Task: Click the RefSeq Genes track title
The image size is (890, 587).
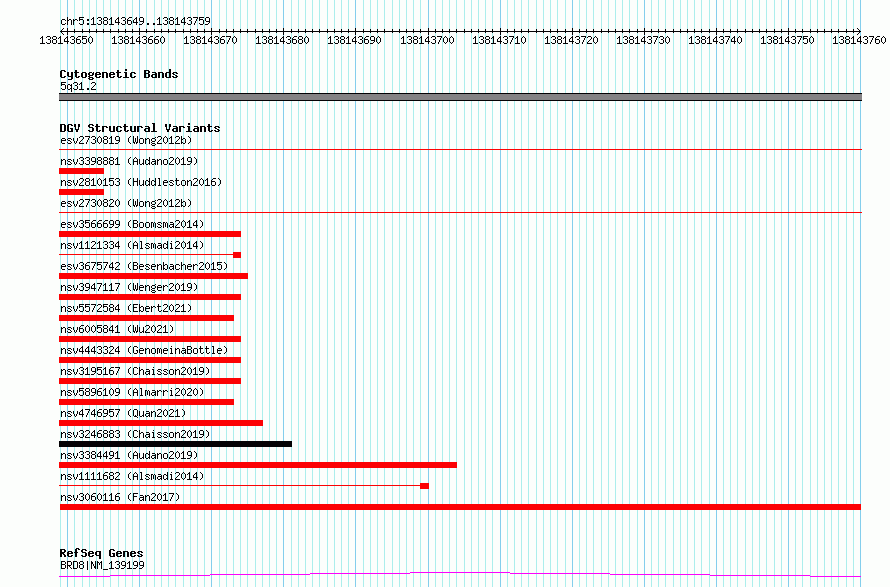Action: pos(101,553)
